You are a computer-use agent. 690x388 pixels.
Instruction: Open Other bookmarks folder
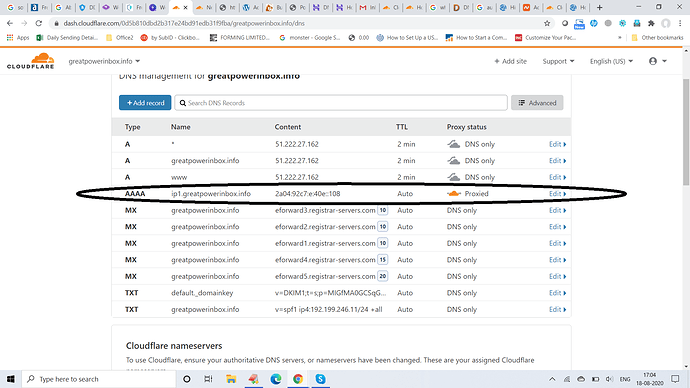pos(657,38)
